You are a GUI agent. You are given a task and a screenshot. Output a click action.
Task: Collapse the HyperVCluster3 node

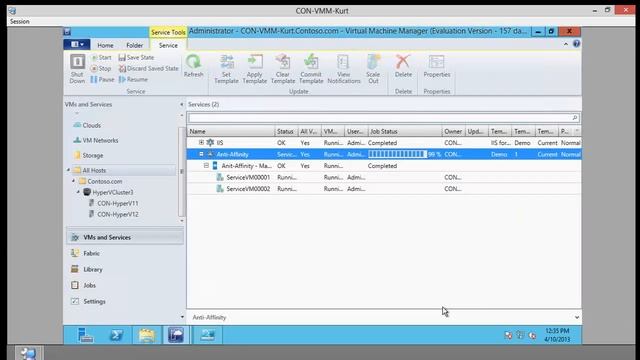tap(78, 192)
